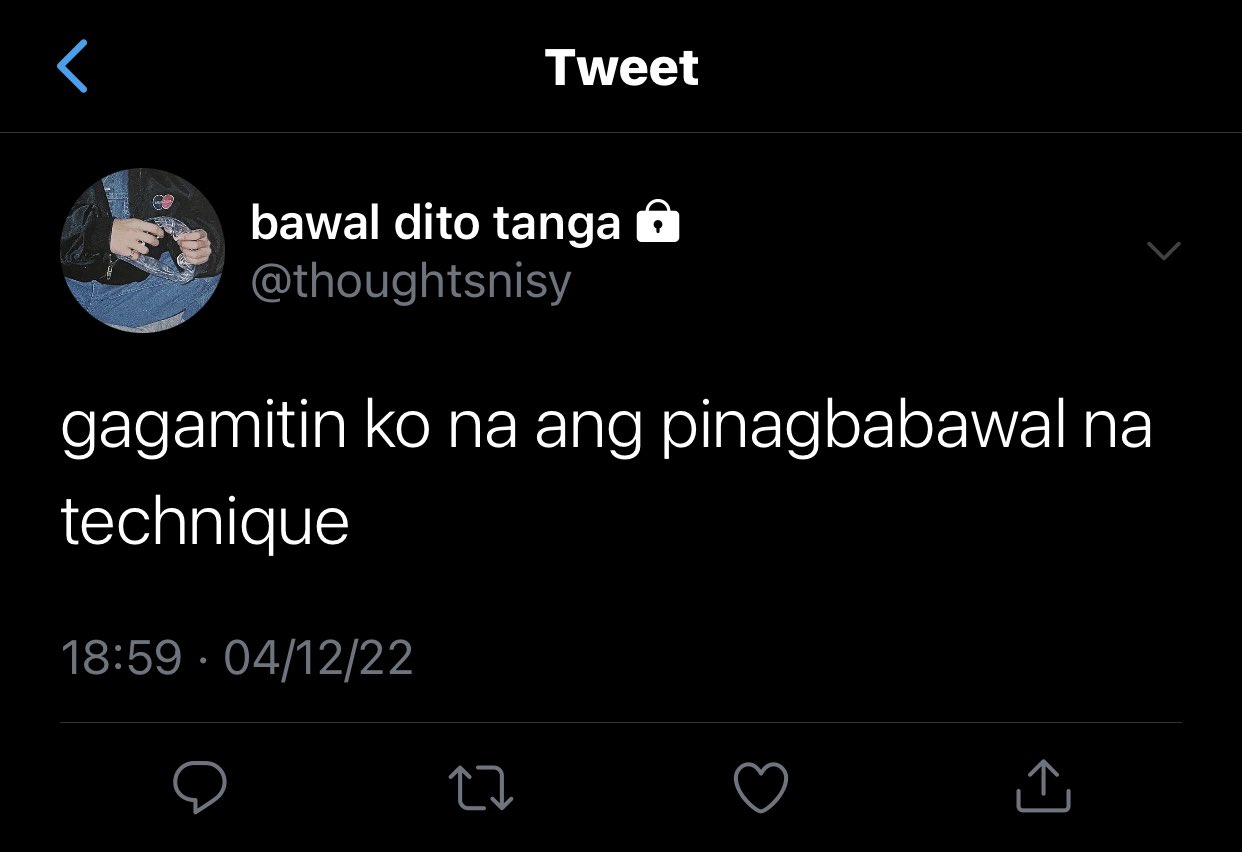Click the 04/12/22 date
Screen dimensions: 1242x852
318,658
